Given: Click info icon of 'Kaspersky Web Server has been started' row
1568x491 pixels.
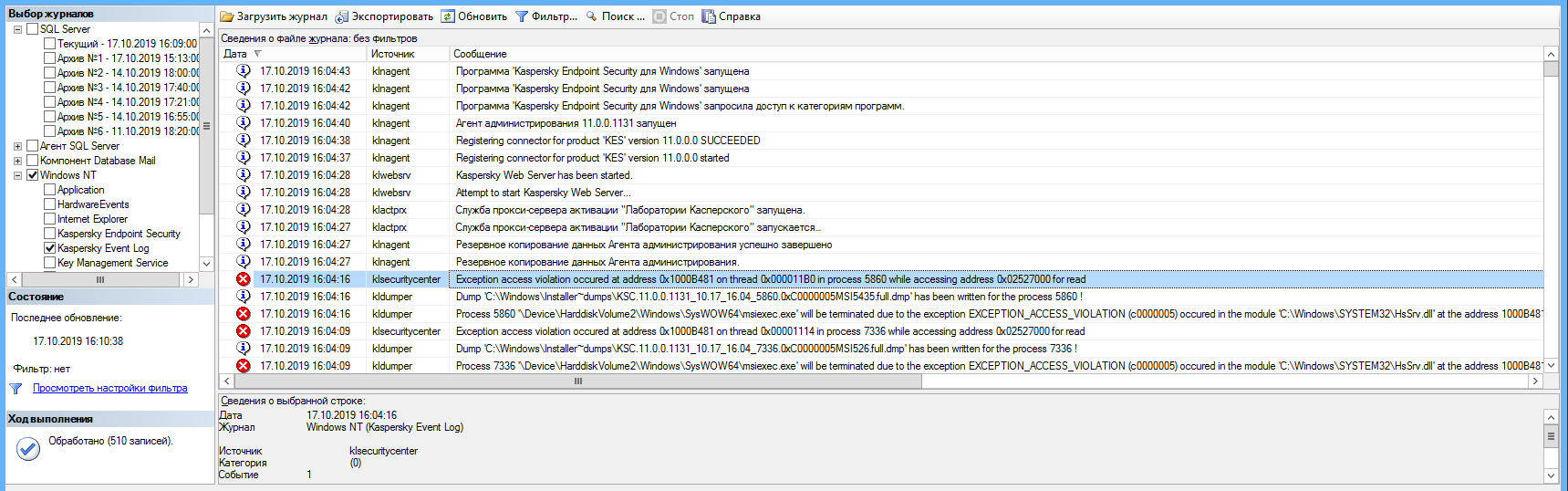Looking at the screenshot, I should pyautogui.click(x=244, y=174).
